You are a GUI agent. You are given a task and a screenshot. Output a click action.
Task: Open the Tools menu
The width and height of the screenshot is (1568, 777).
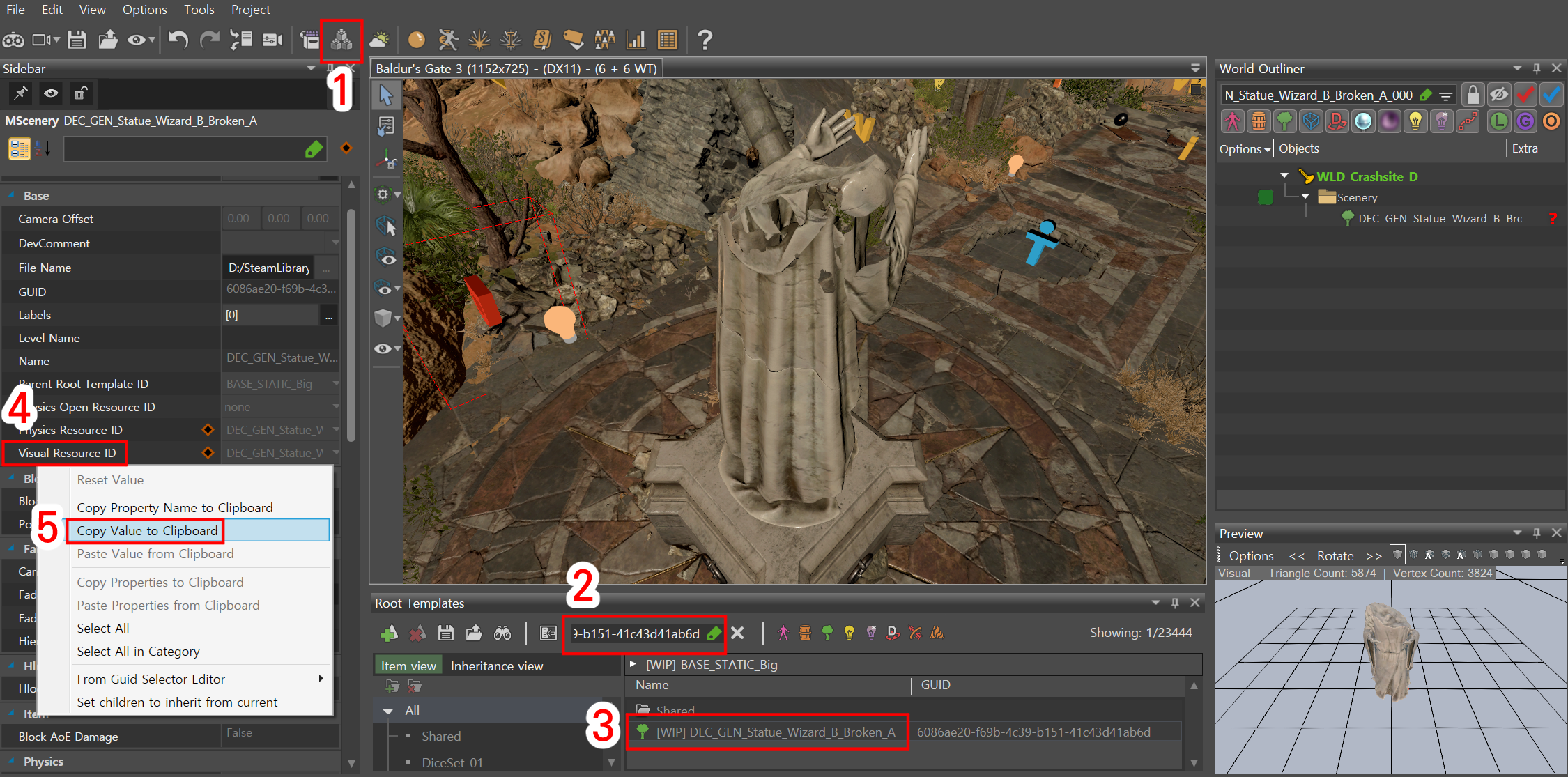point(199,9)
